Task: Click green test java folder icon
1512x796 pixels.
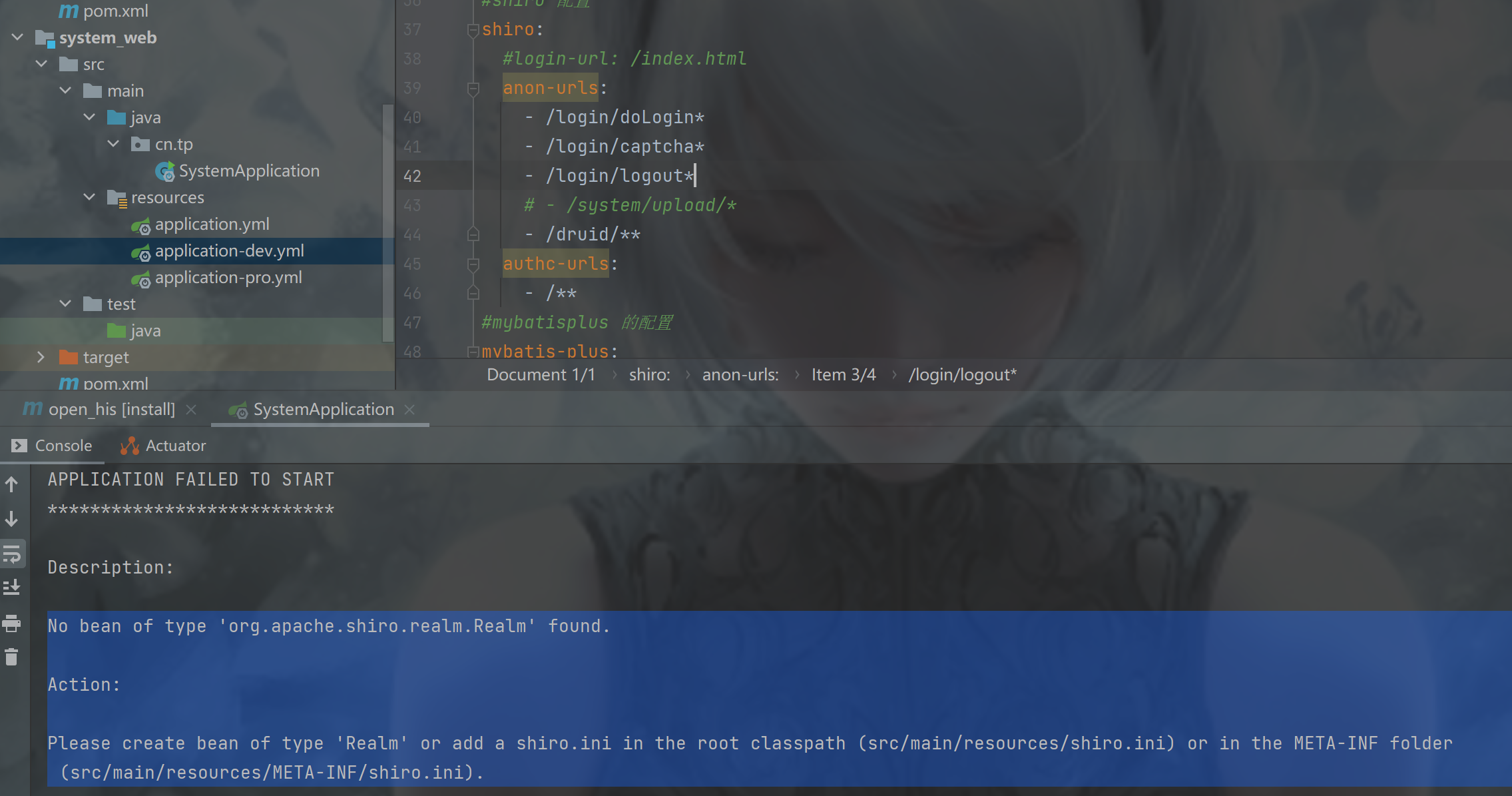Action: coord(117,331)
